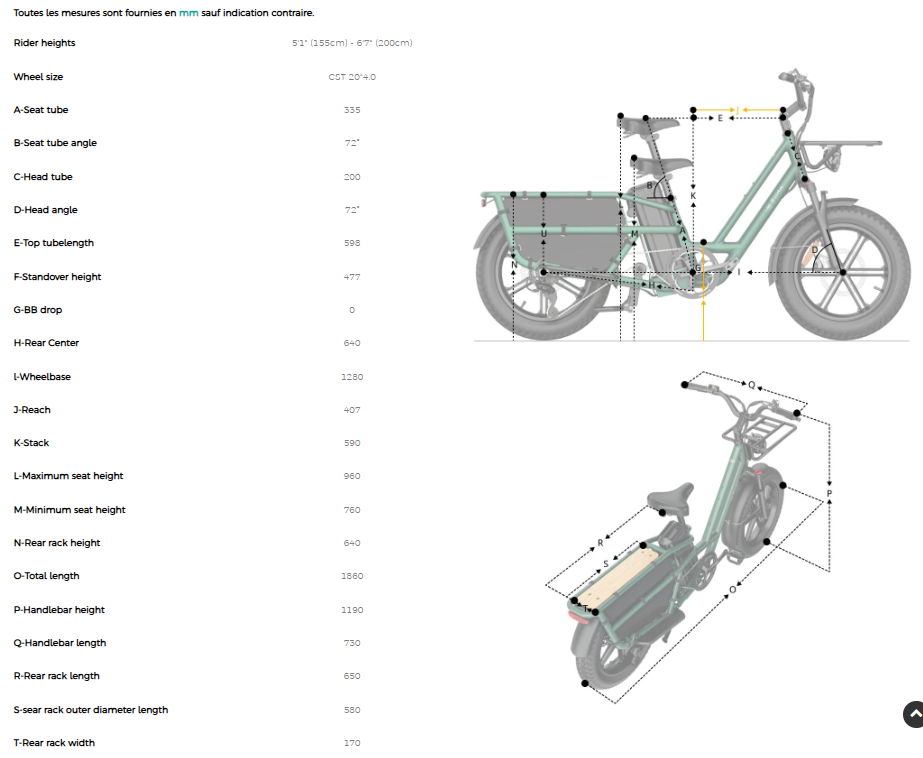
Task: Select the P-Handlebar height label
Action: click(56, 610)
